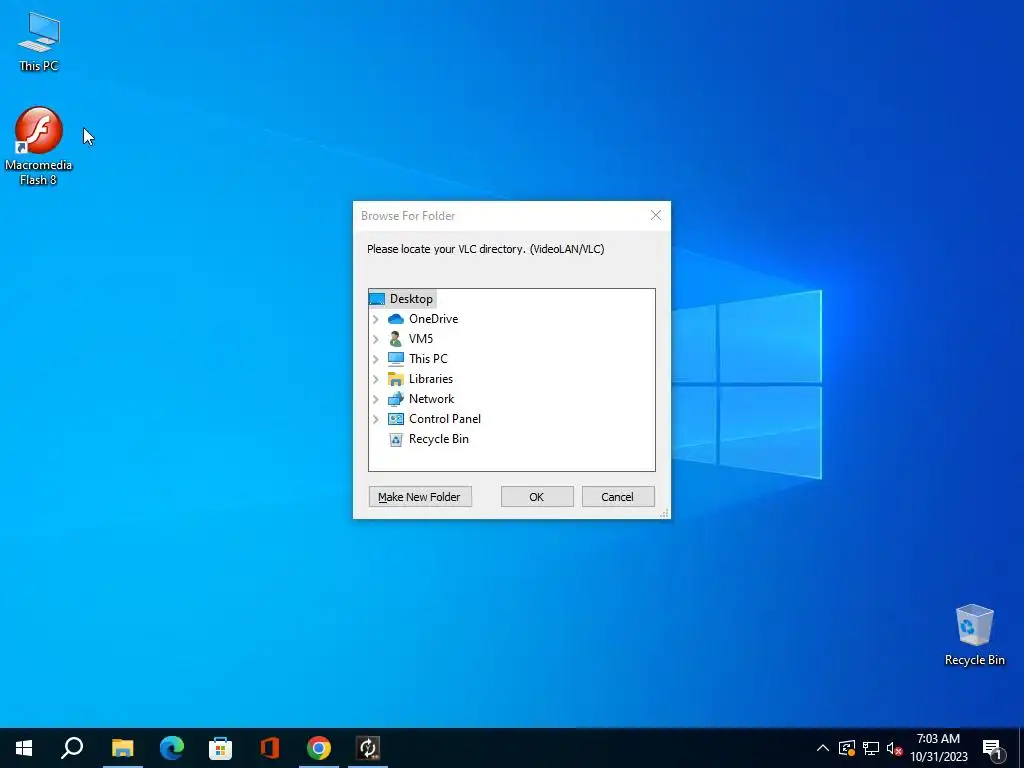Click the This PC monitor icon in tree
This screenshot has height=768, width=1024.
pyautogui.click(x=396, y=359)
